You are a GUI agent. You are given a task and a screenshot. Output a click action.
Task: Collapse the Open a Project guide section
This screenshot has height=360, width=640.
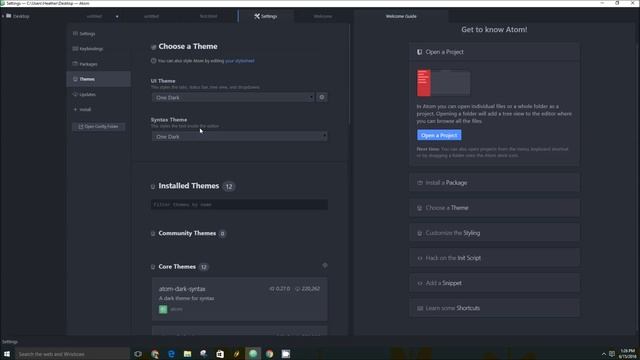coord(494,52)
